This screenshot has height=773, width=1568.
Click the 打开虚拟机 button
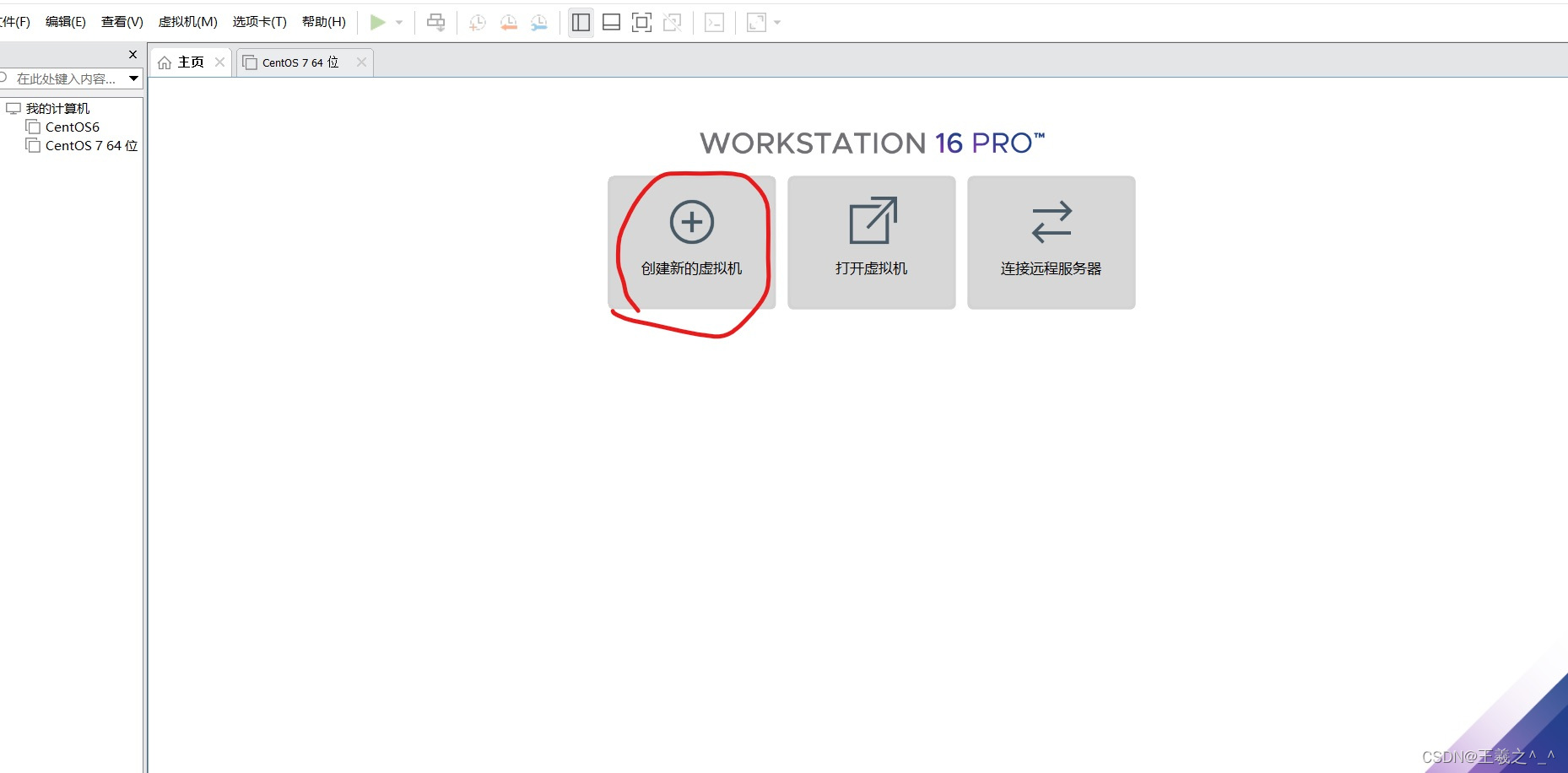click(x=872, y=242)
